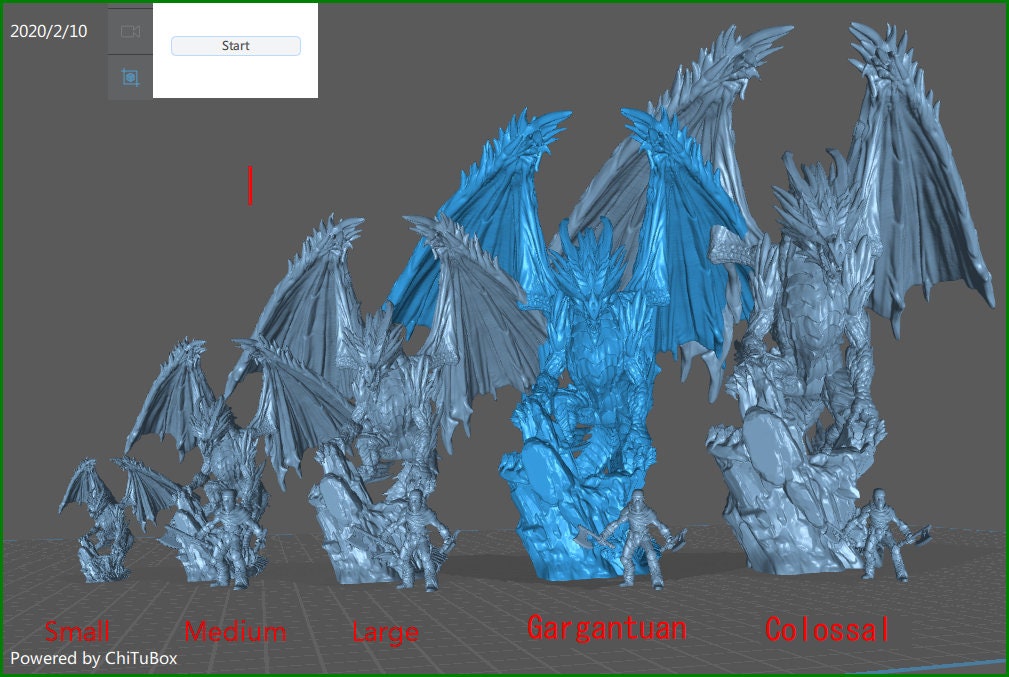
Task: Click the 'Colossal' label
Action: (828, 629)
